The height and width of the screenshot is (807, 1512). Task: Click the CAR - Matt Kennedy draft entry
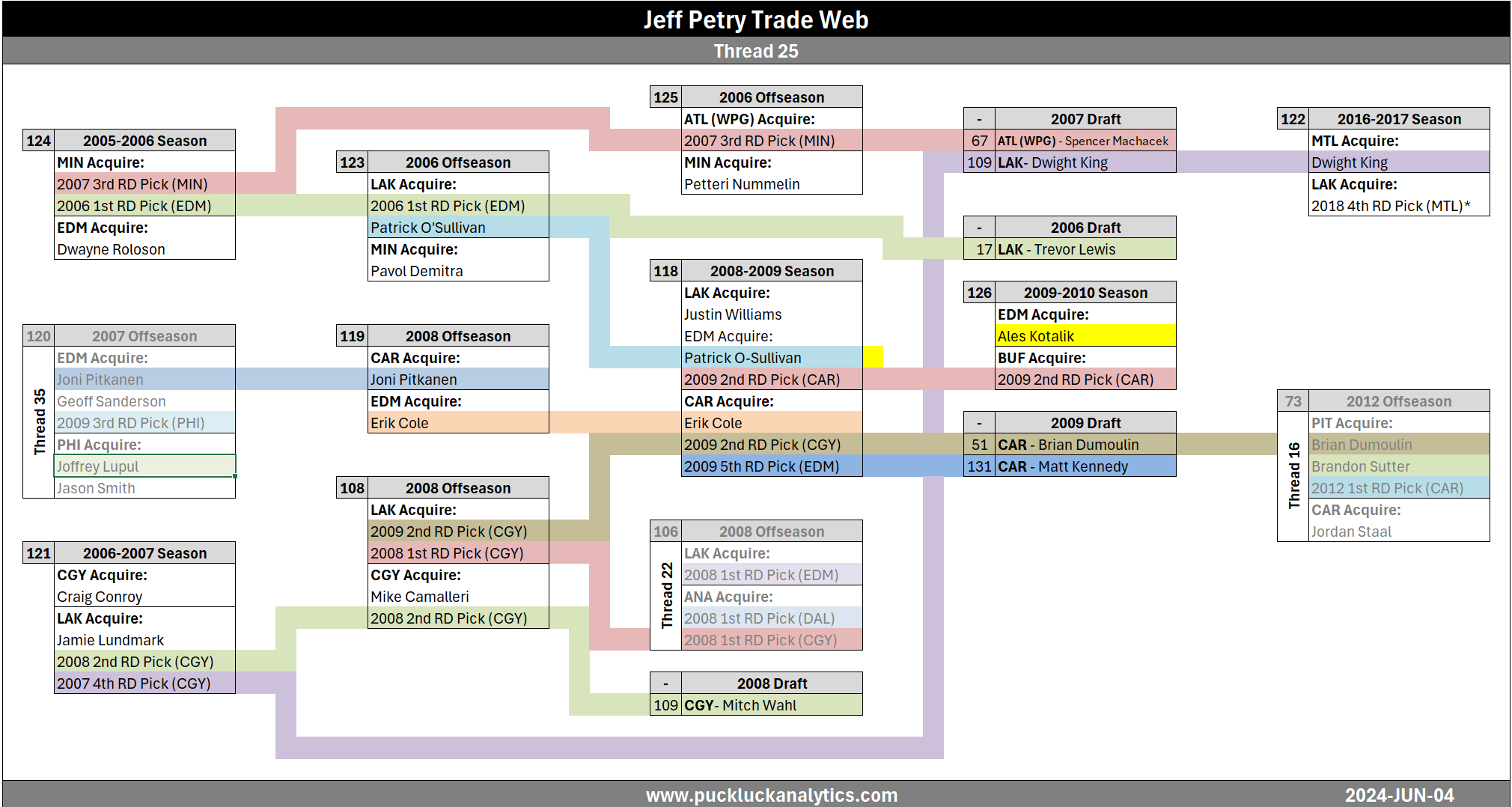[x=1085, y=466]
